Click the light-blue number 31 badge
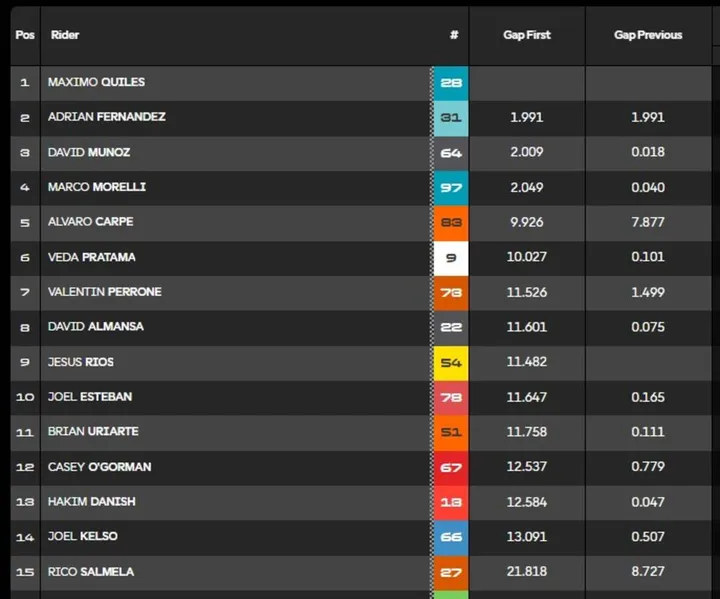 coord(450,118)
